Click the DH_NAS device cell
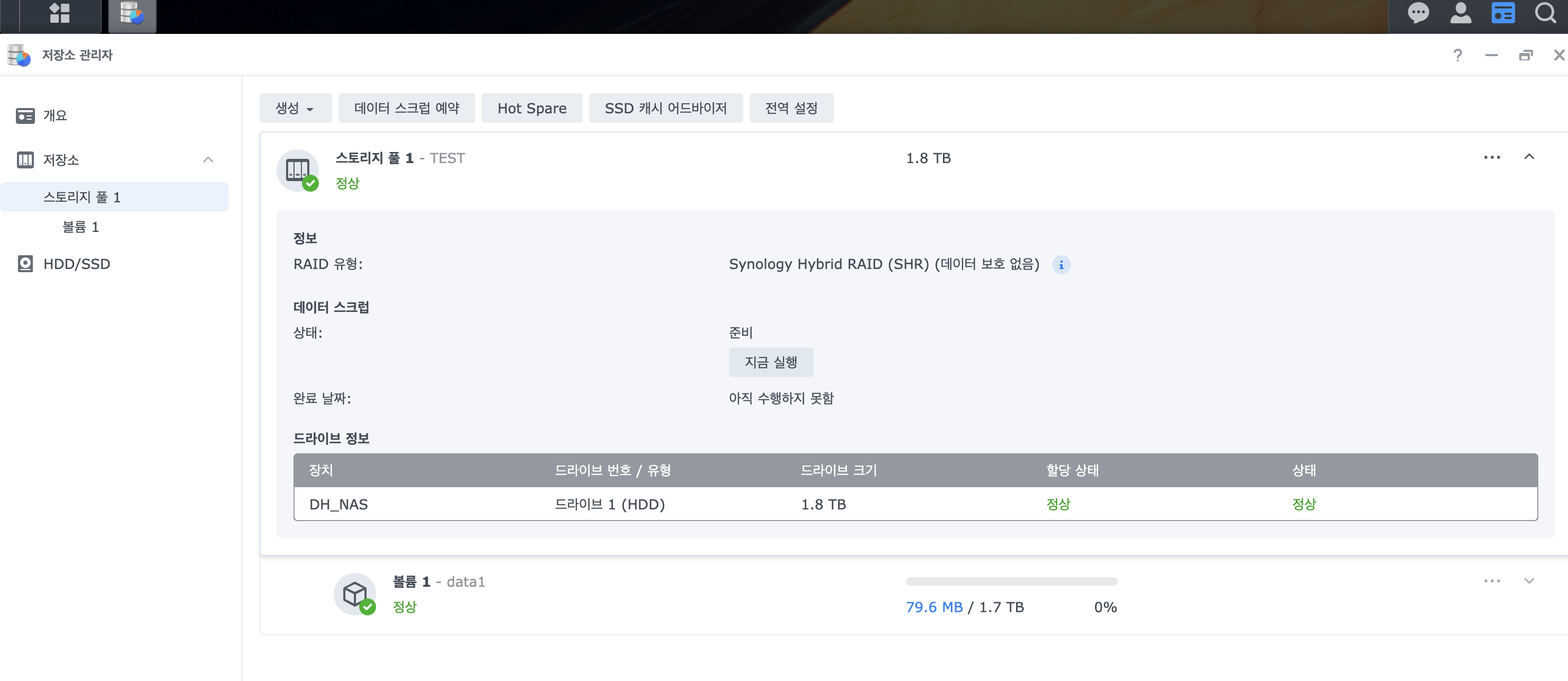 pyautogui.click(x=338, y=505)
